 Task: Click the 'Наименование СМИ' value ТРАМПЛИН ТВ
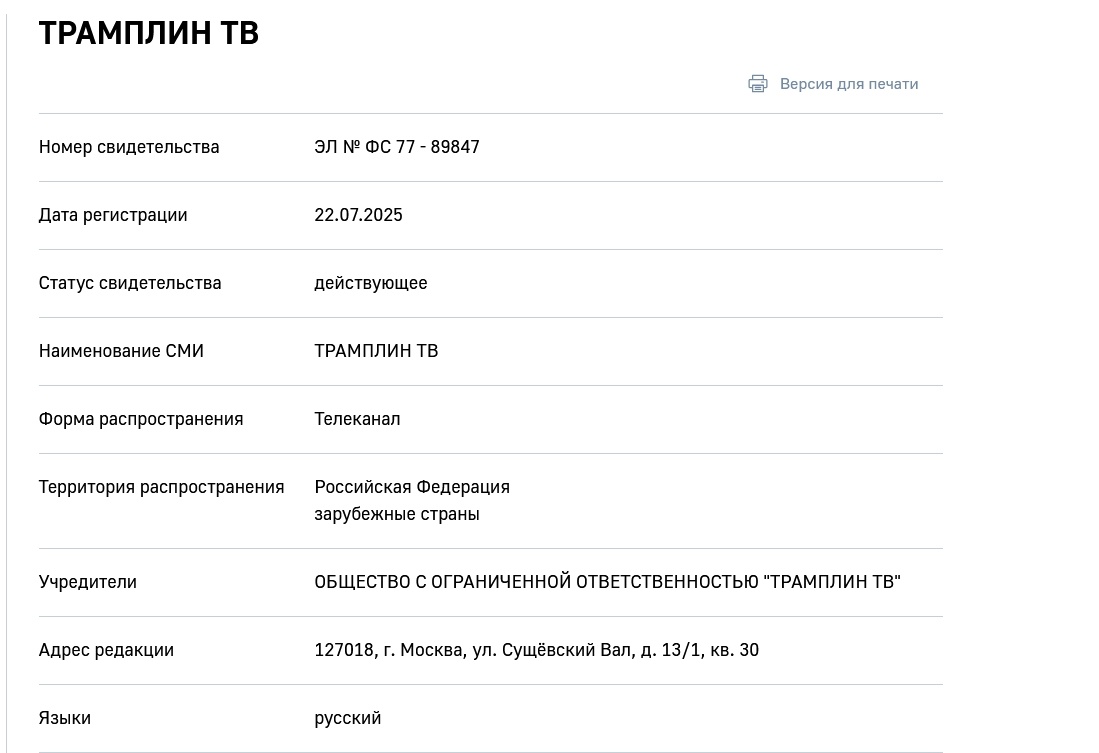[x=376, y=351]
